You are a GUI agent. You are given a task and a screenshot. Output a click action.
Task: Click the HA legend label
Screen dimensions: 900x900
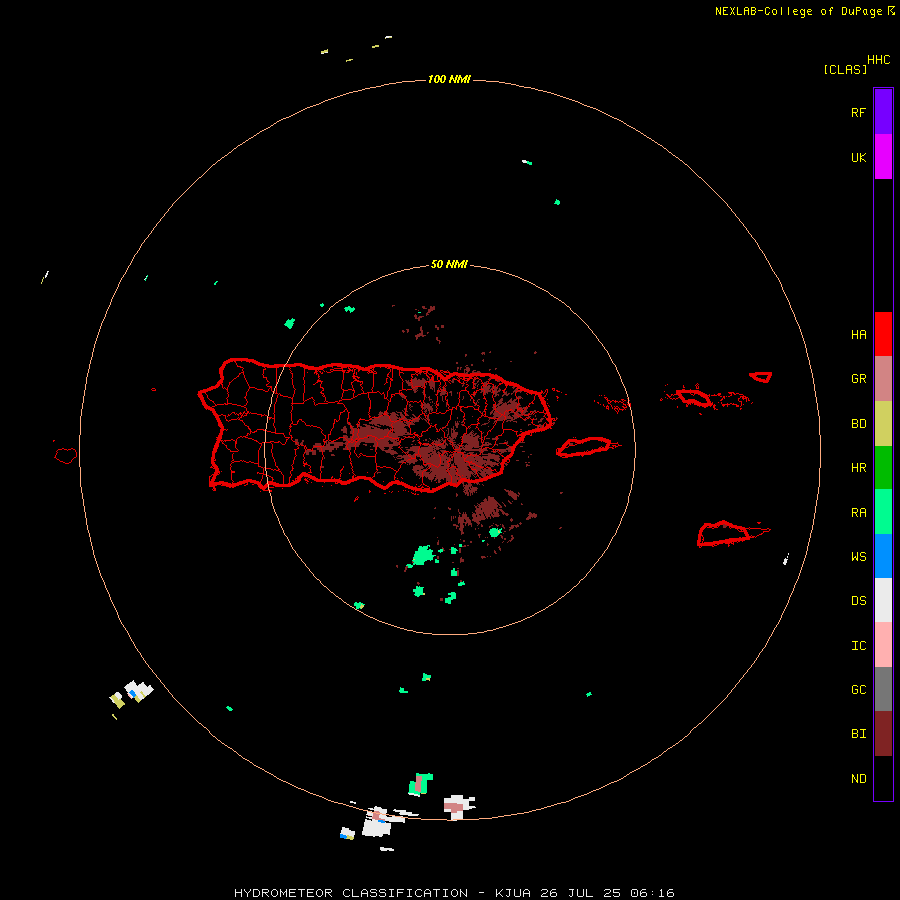coord(858,334)
